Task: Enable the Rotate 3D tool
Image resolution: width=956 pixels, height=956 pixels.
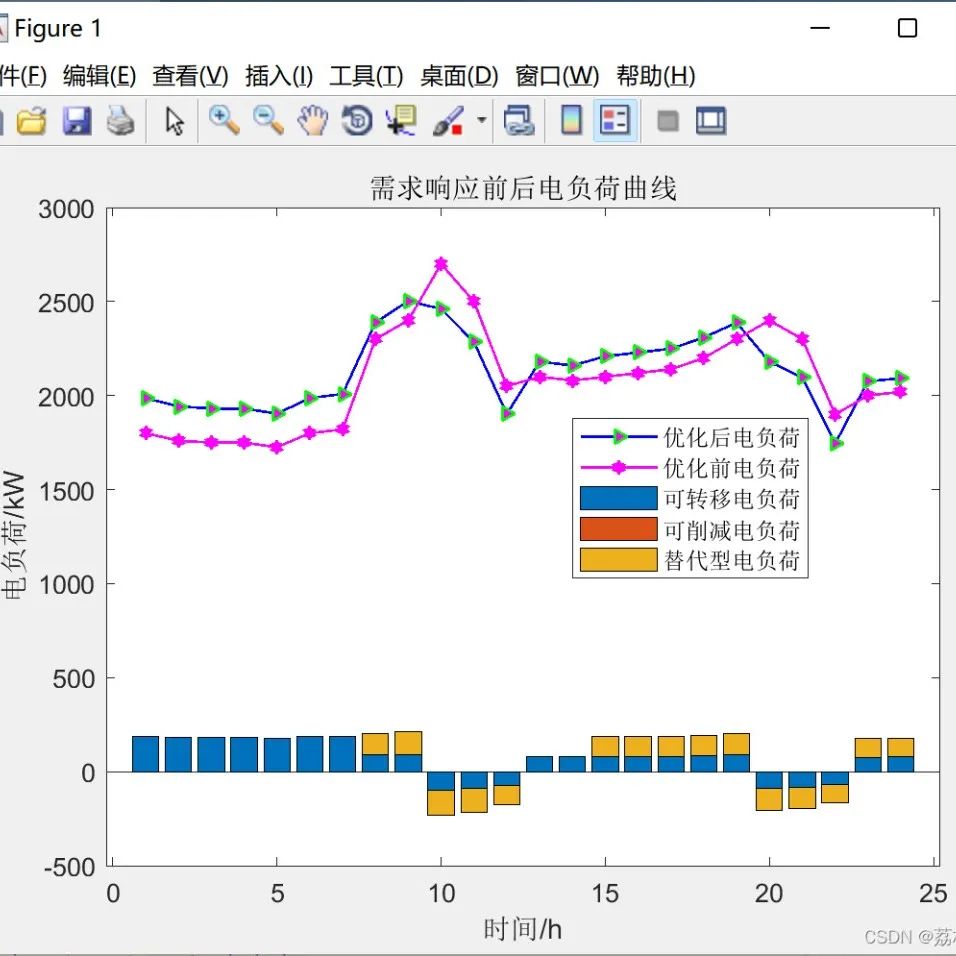Action: pyautogui.click(x=357, y=120)
